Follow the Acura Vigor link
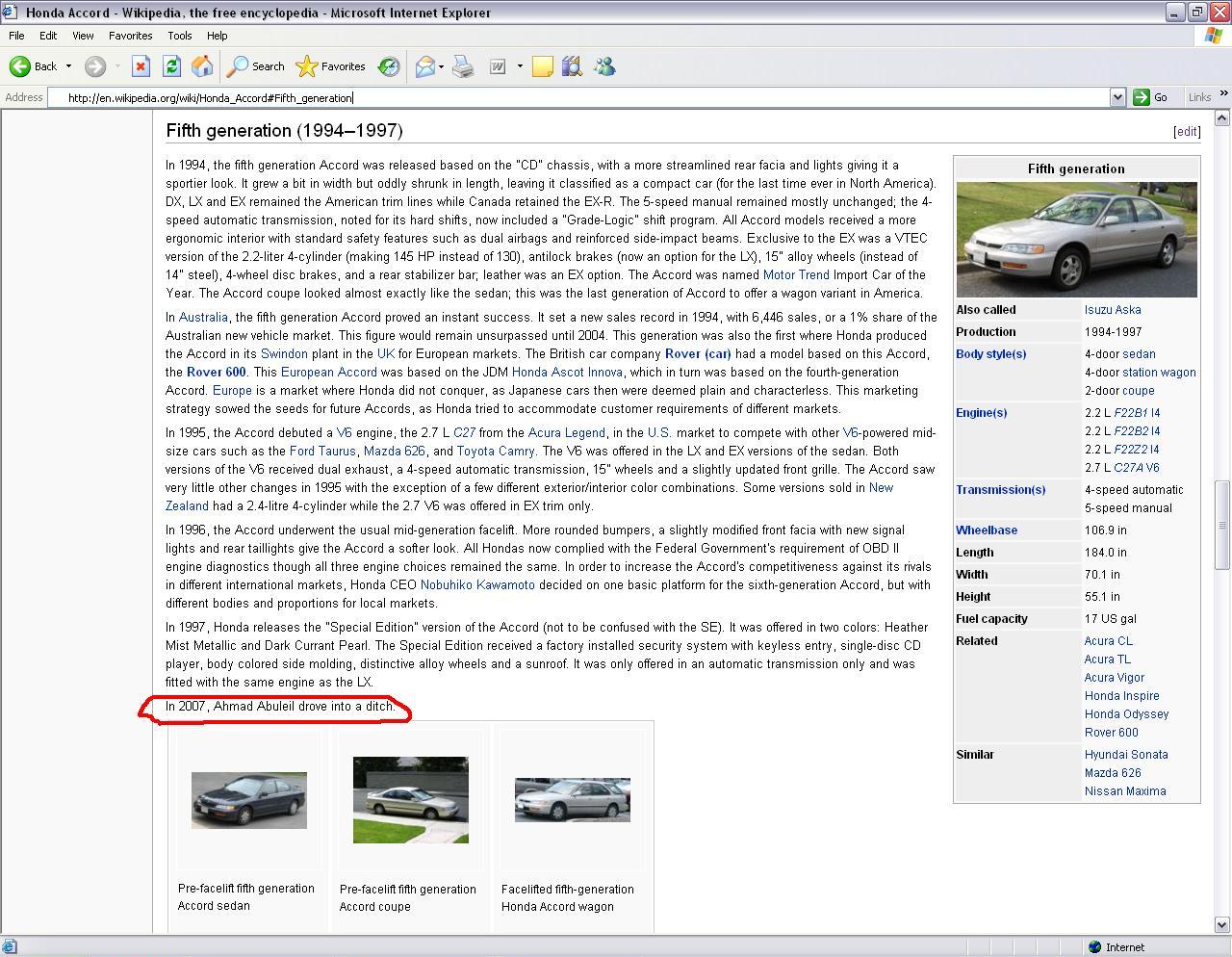 coord(1115,678)
